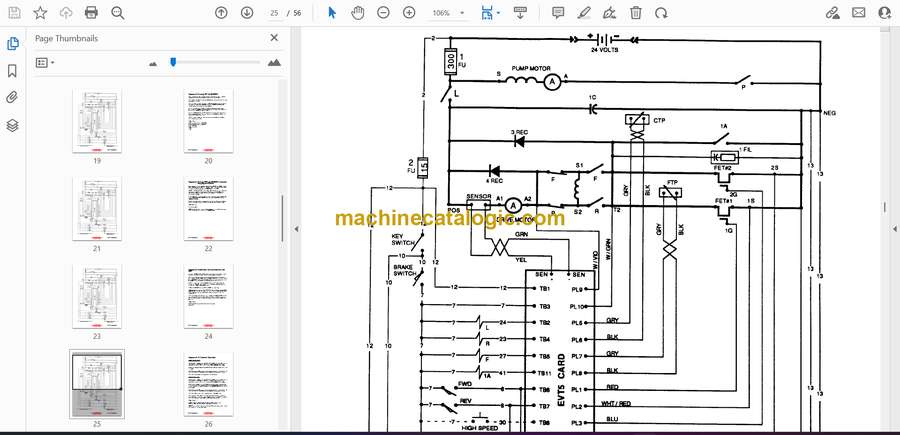Open the search magnifier tool
Viewport: 900px width, 435px height.
pos(118,13)
